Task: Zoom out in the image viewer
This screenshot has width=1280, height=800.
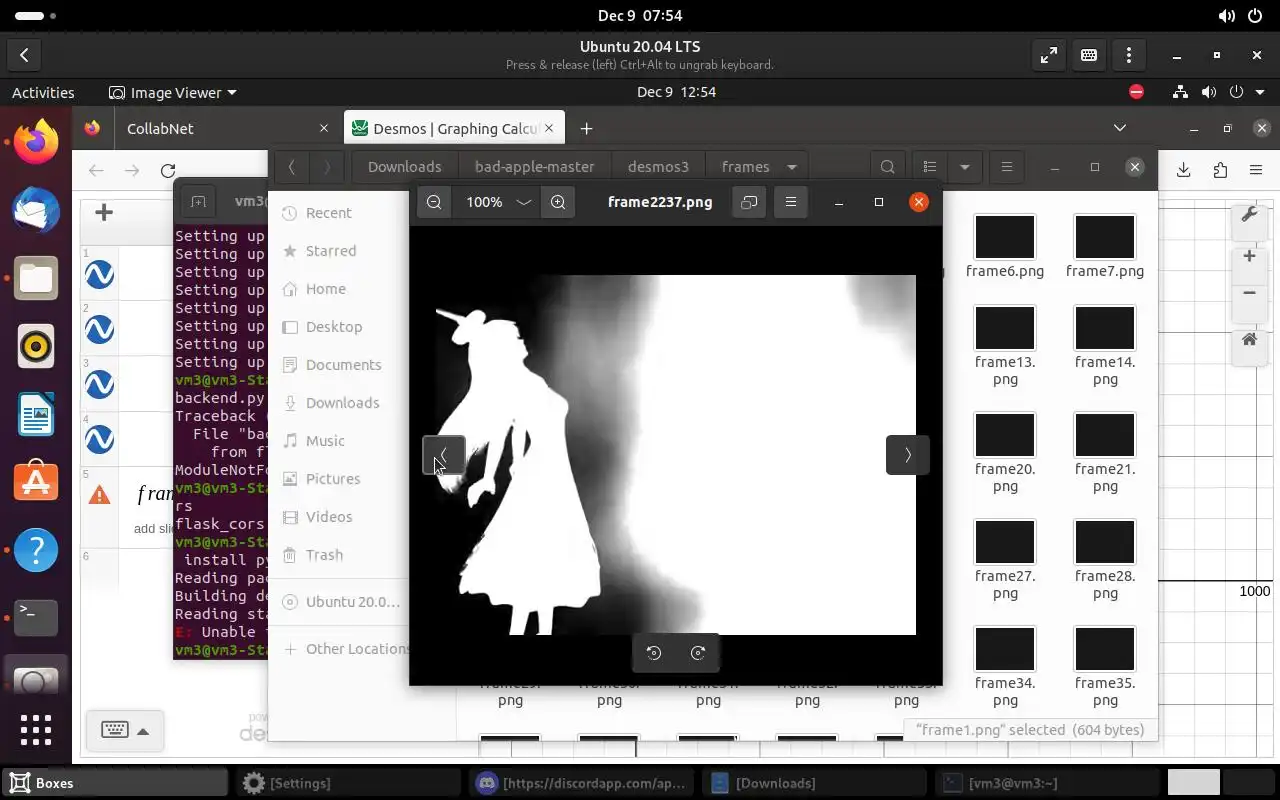Action: (434, 202)
